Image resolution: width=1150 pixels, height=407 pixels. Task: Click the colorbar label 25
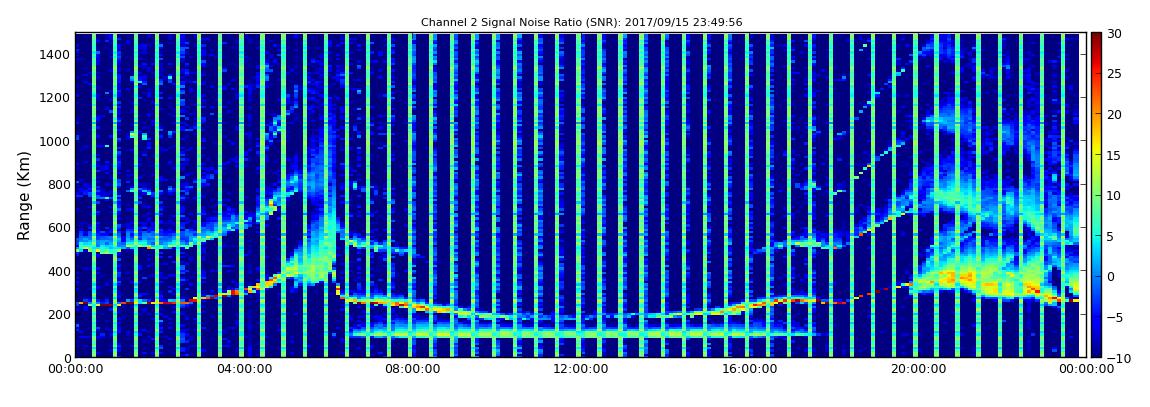[x=1115, y=73]
